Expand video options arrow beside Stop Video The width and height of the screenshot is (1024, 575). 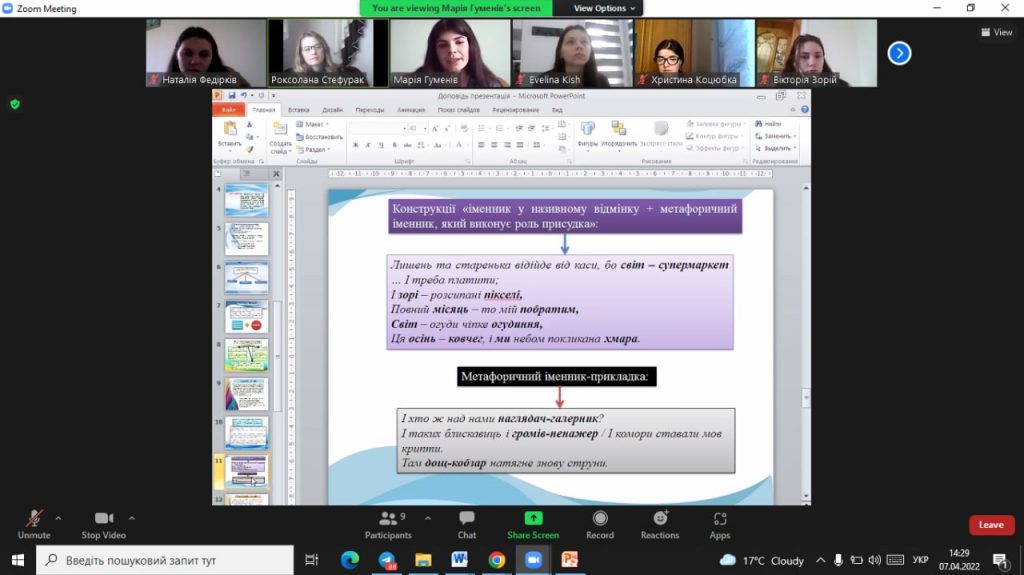point(132,518)
